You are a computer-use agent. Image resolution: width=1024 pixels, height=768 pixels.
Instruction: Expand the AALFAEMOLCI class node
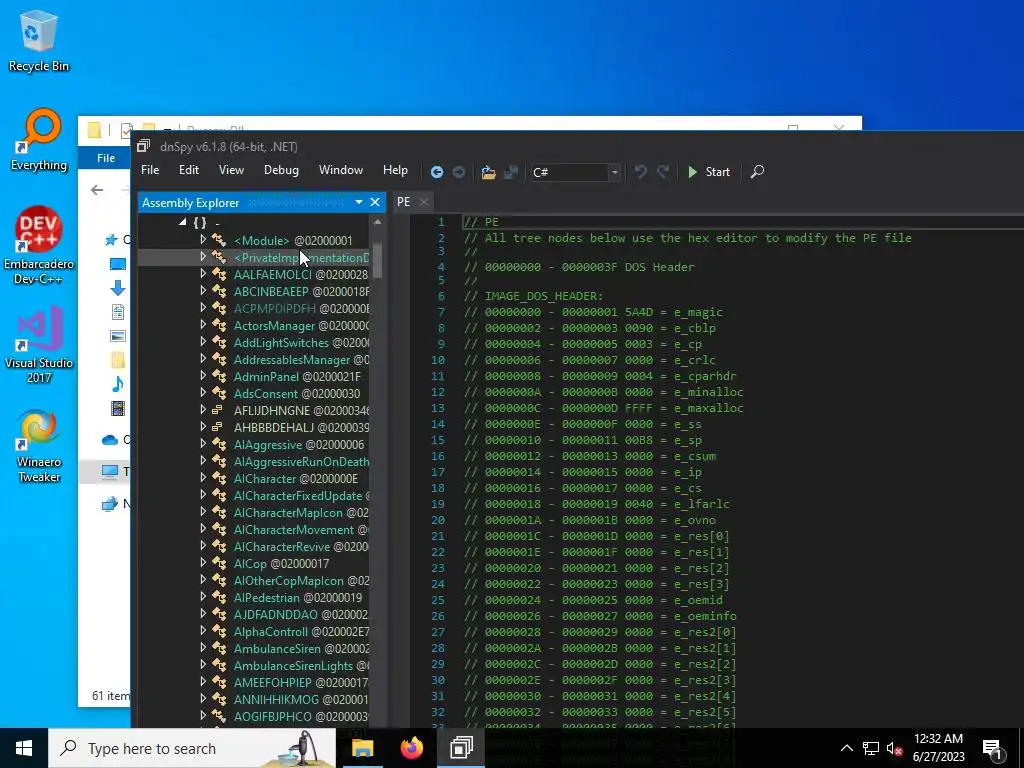pyautogui.click(x=203, y=274)
